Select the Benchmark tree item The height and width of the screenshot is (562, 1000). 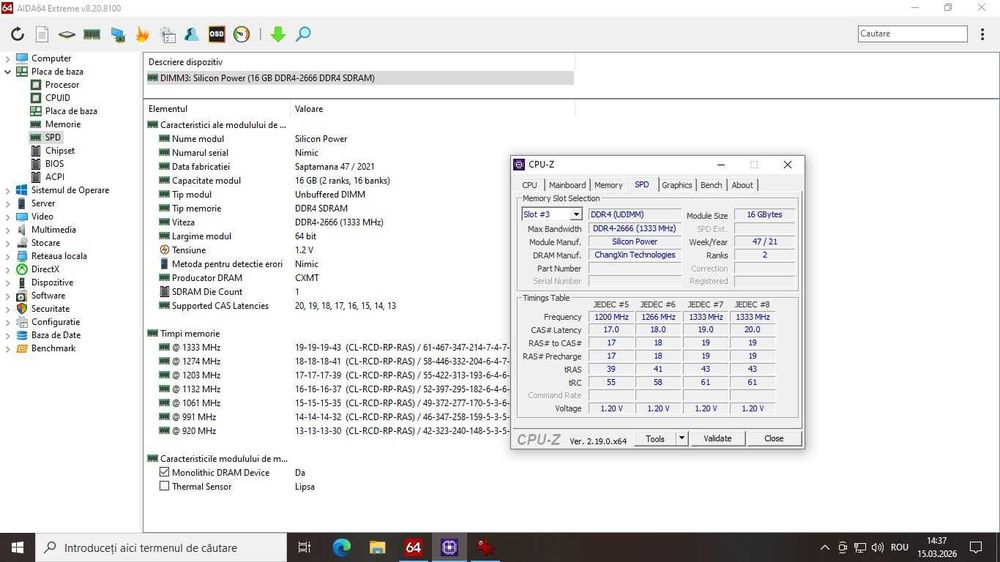click(53, 348)
